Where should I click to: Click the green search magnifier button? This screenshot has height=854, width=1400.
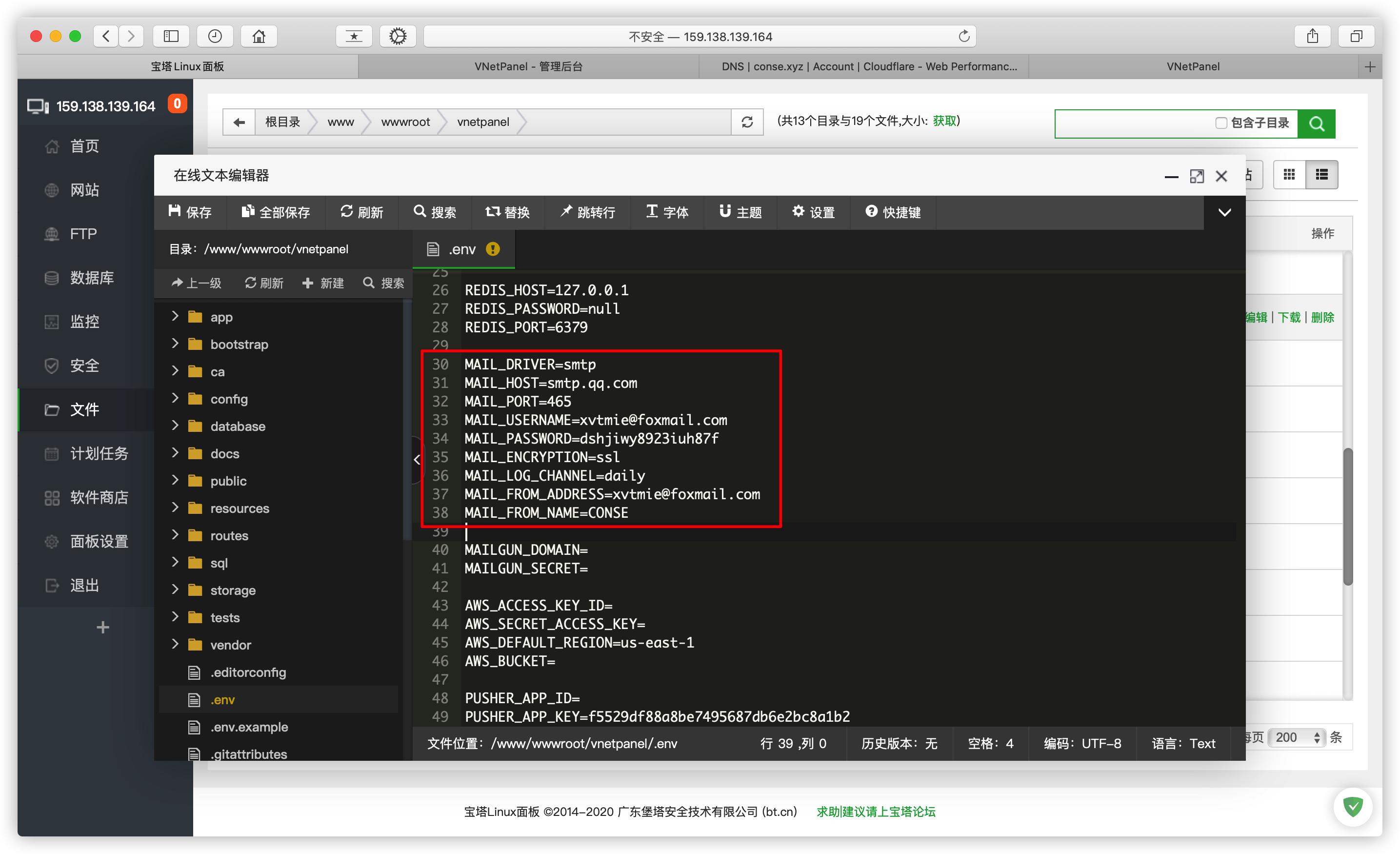[x=1317, y=123]
